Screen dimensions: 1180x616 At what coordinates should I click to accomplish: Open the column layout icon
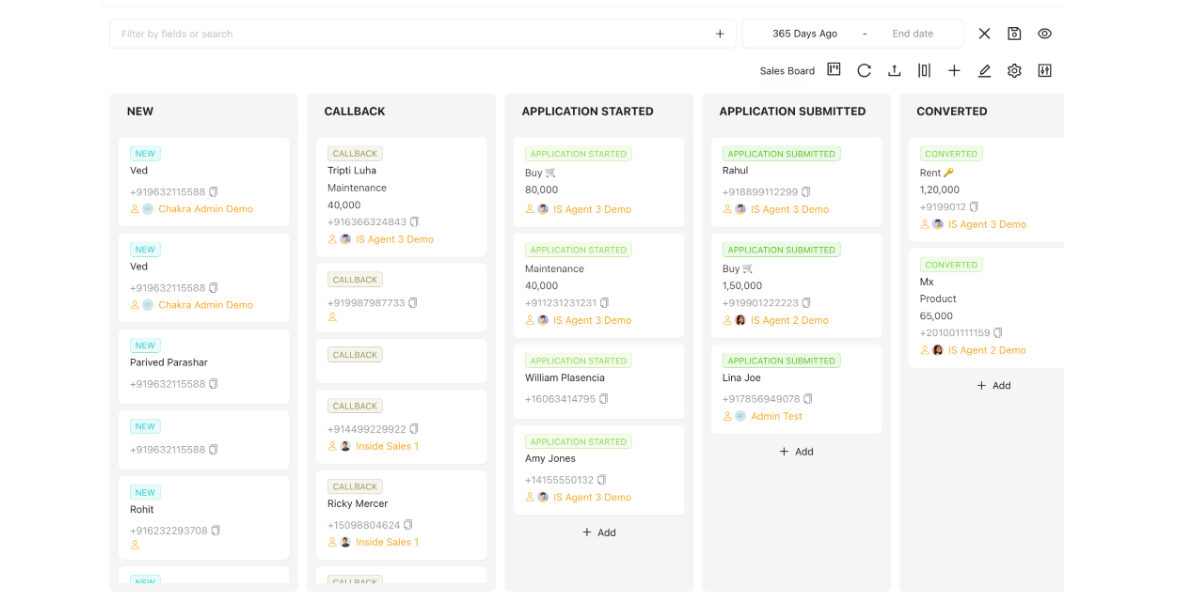tap(924, 70)
